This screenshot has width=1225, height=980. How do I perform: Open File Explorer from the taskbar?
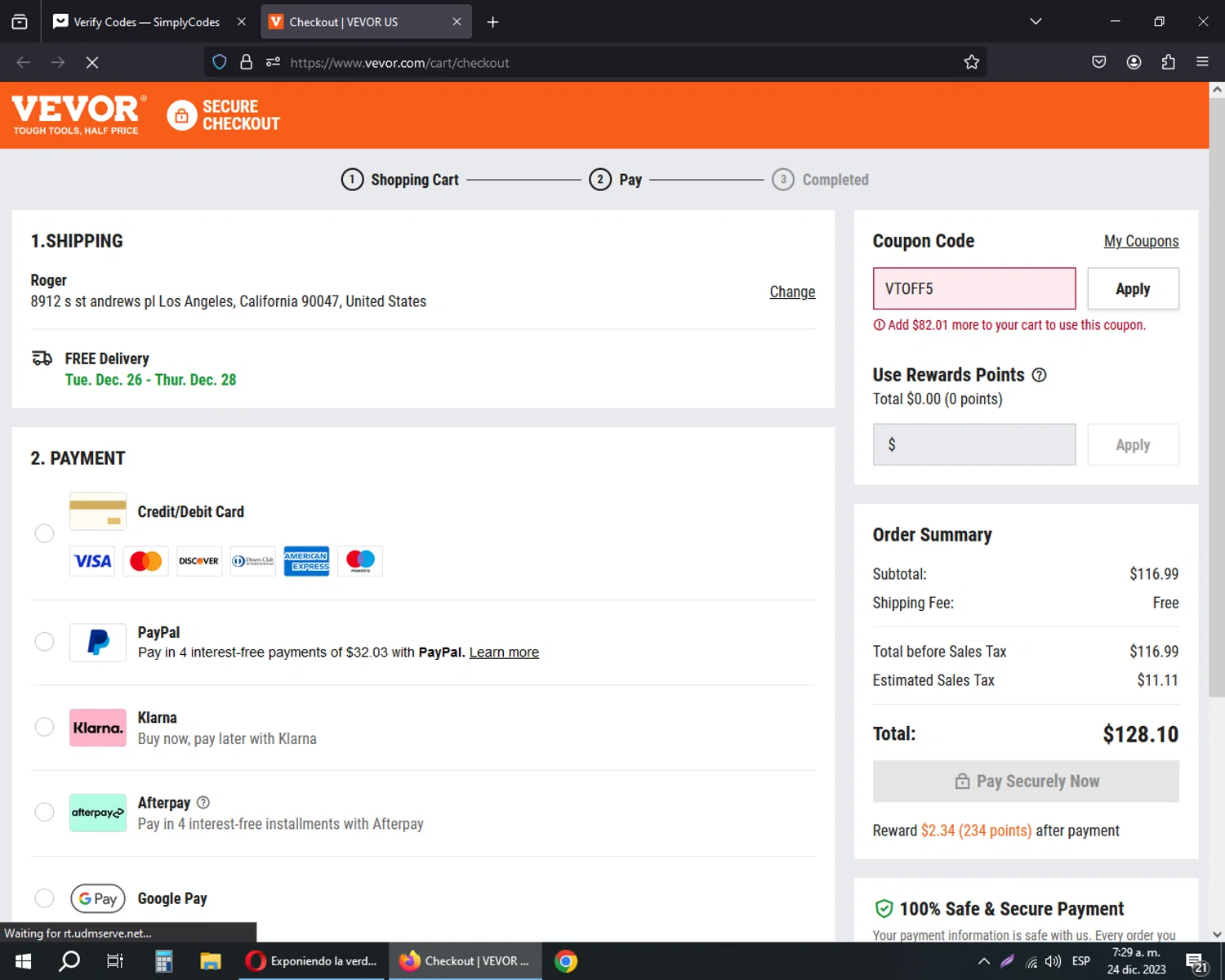[211, 961]
